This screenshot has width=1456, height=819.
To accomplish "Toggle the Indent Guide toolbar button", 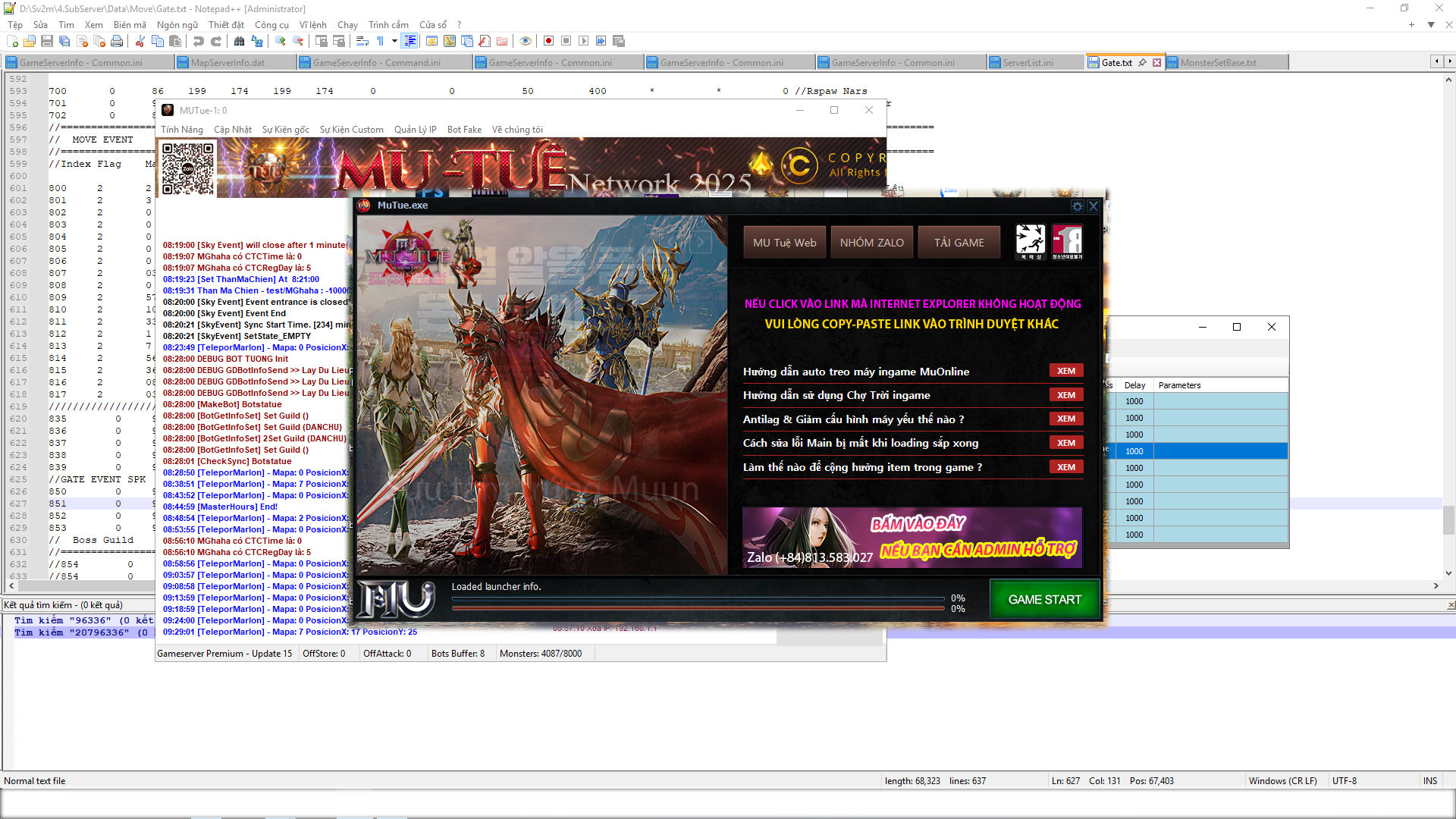I will (x=410, y=41).
